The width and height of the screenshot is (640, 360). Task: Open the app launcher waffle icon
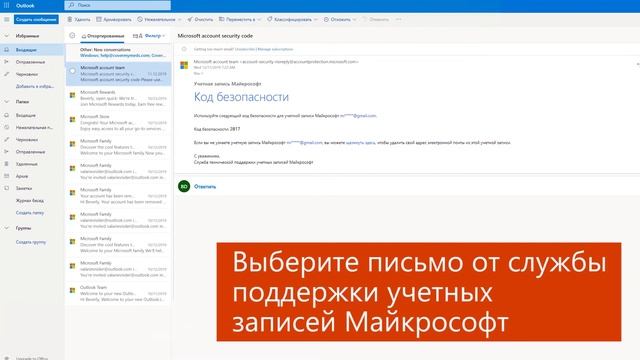tap(7, 5)
